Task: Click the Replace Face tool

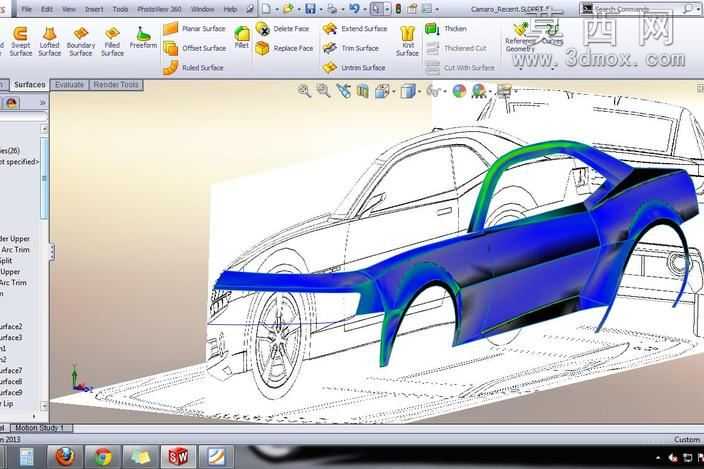Action: tap(284, 48)
